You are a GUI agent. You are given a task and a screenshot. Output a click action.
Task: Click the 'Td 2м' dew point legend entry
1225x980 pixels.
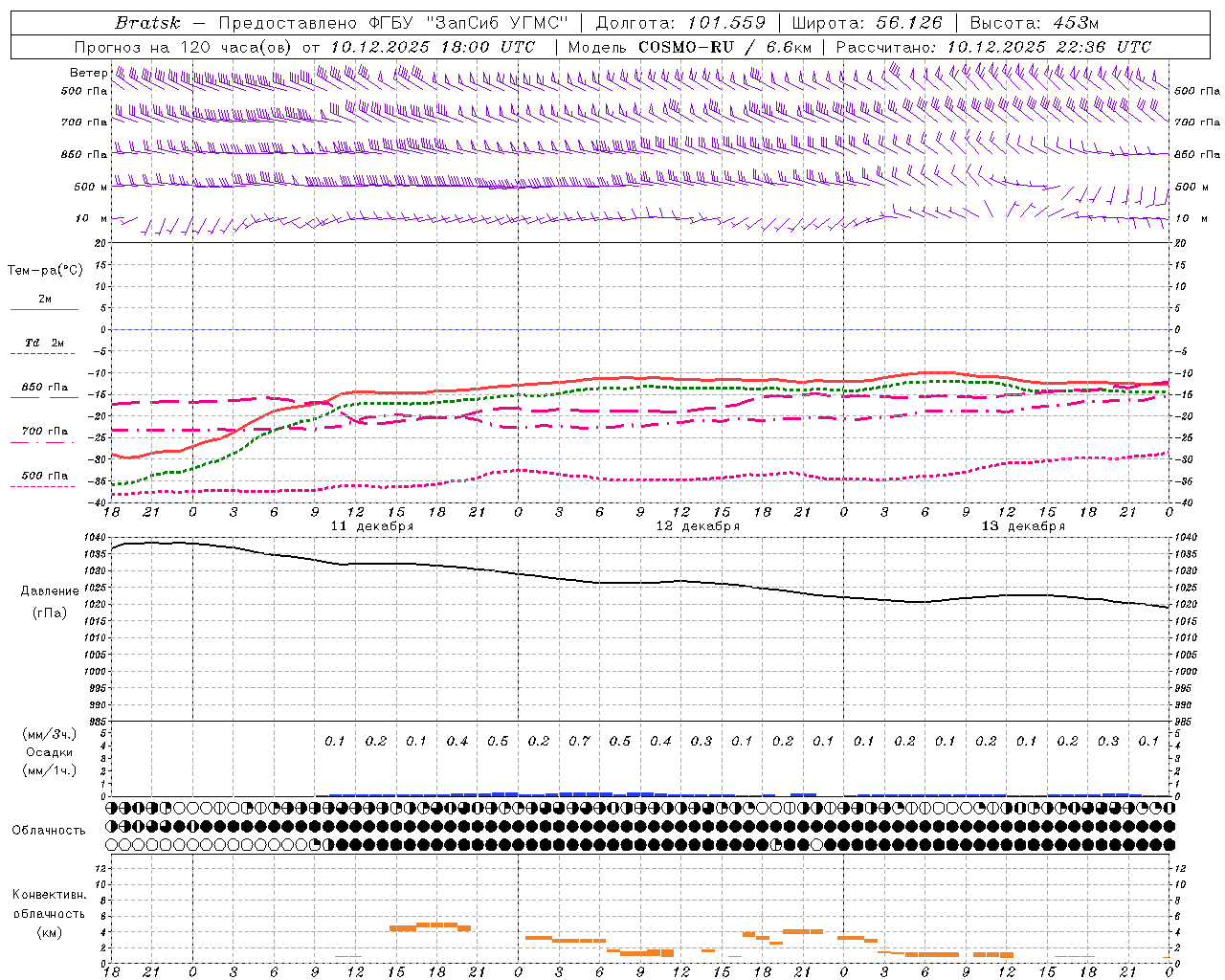pyautogui.click(x=45, y=342)
